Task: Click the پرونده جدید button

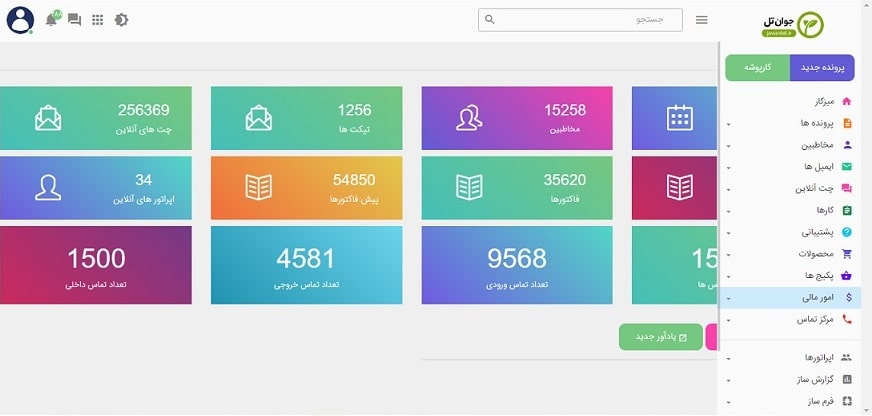Action: pos(822,68)
